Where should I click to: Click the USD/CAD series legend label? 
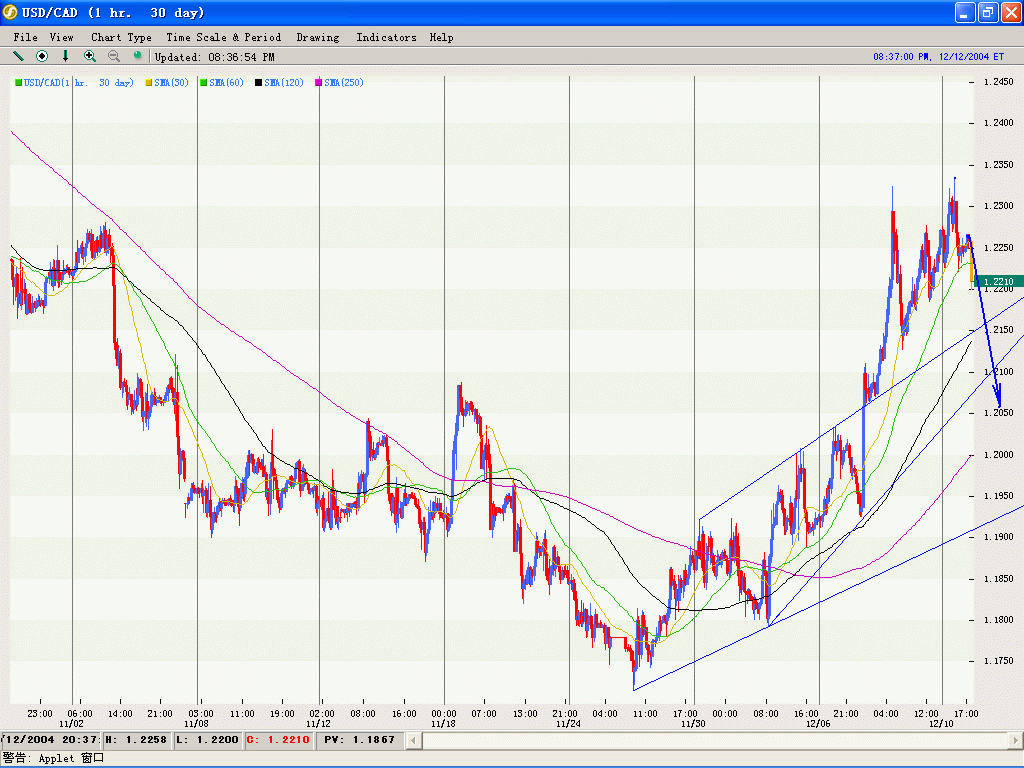pos(78,82)
